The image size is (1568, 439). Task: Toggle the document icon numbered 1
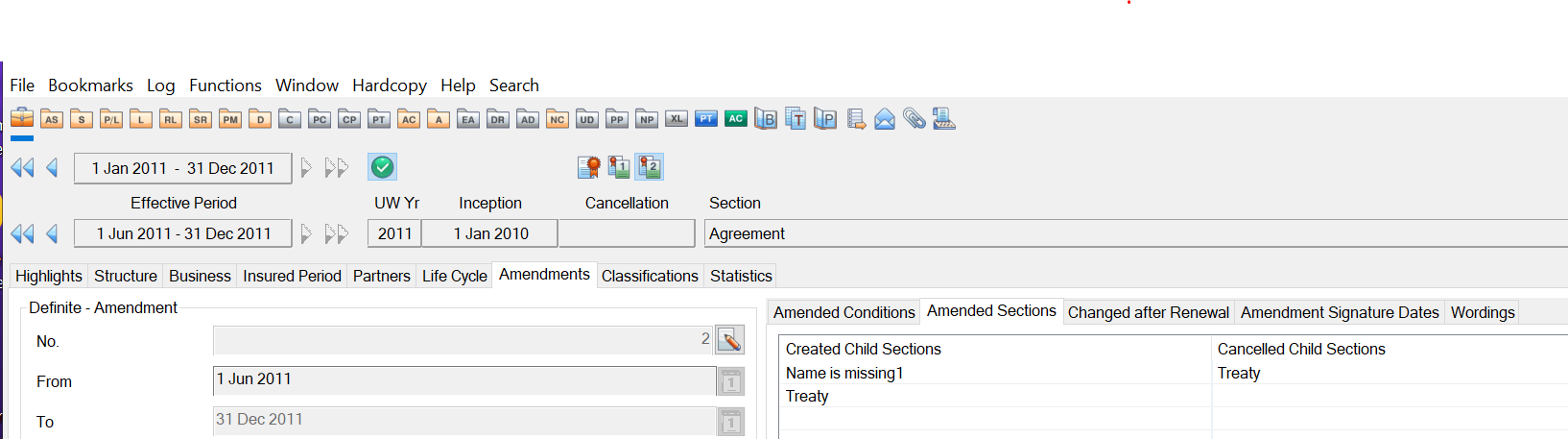[619, 167]
